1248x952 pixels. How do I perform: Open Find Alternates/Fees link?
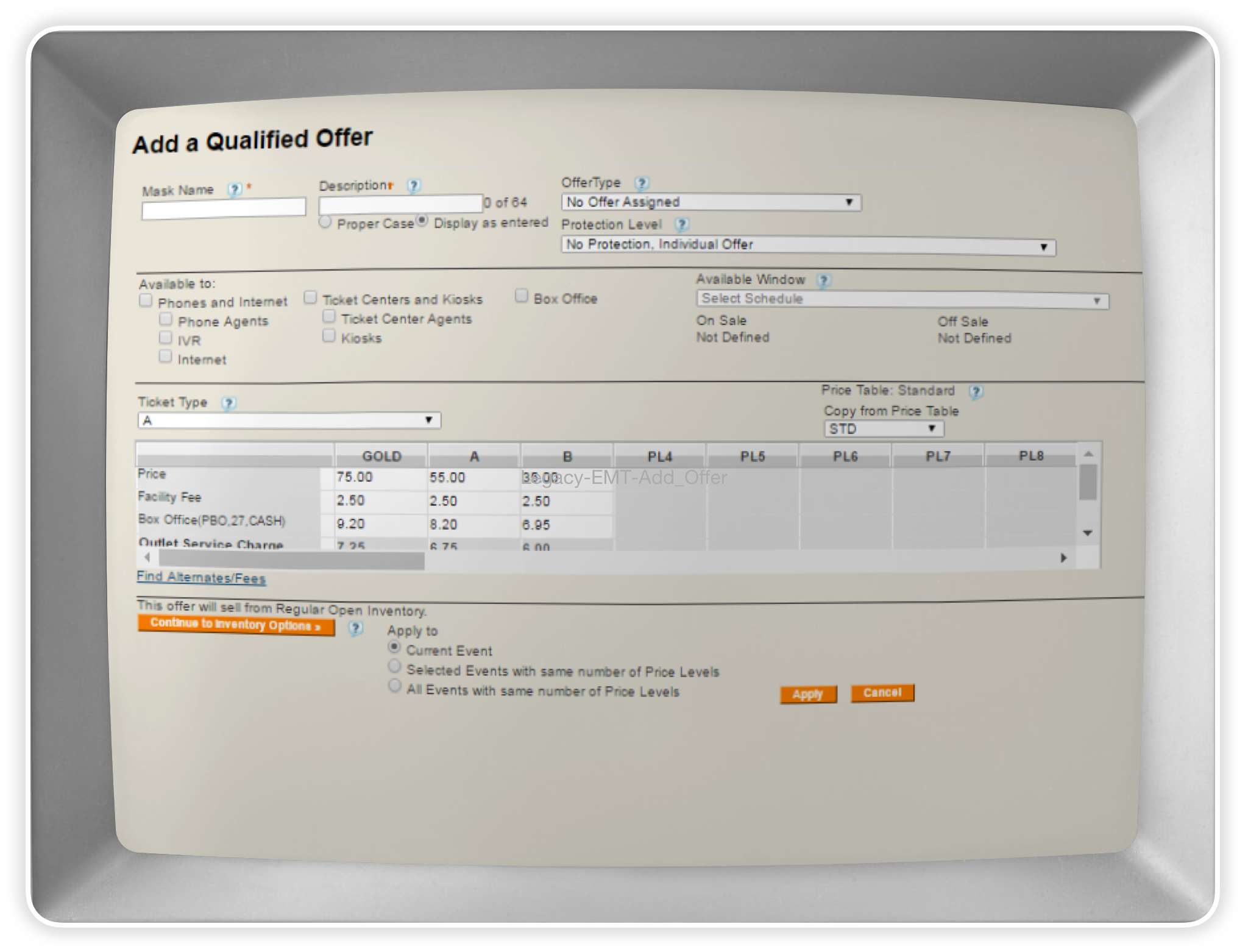click(x=201, y=577)
